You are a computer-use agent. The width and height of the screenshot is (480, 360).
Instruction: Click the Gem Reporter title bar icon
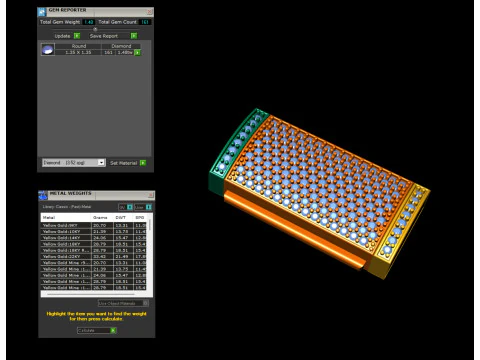pos(42,12)
